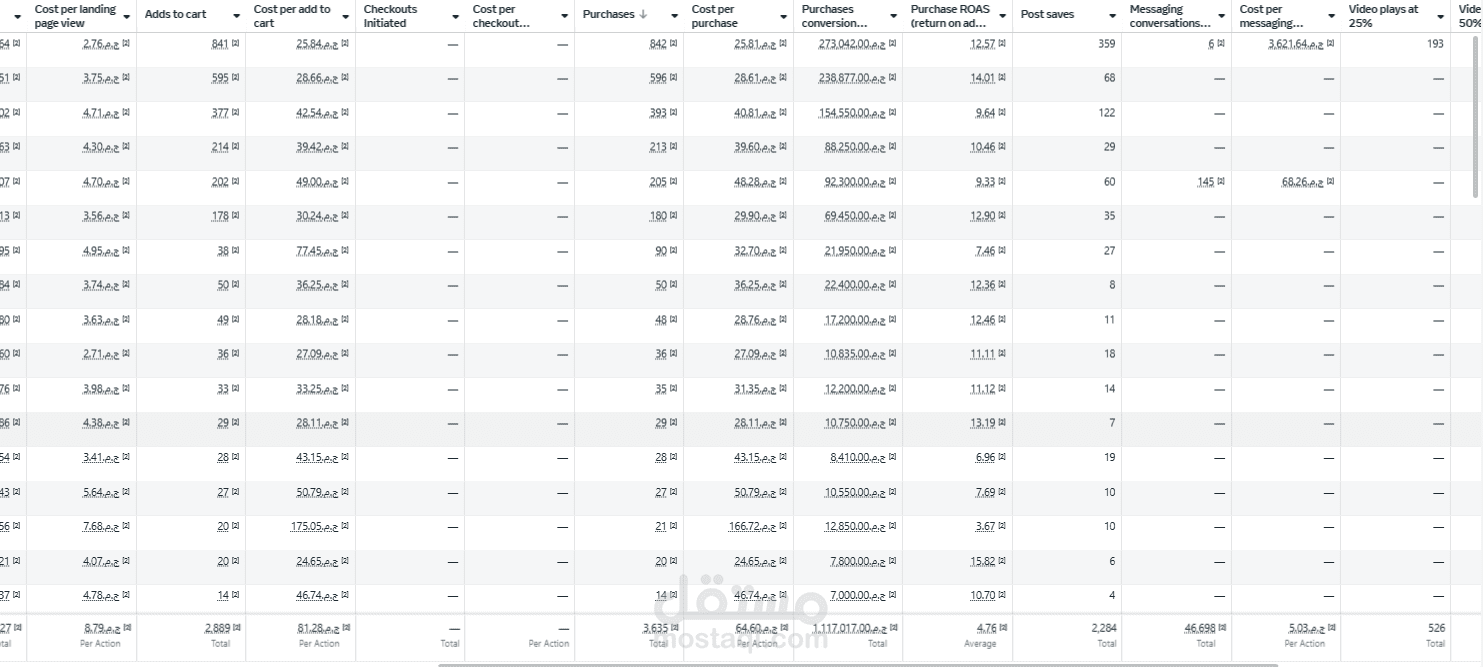Click the 166.72 cost per purchase value
Screen dimensions: 1483x667
tap(752, 527)
